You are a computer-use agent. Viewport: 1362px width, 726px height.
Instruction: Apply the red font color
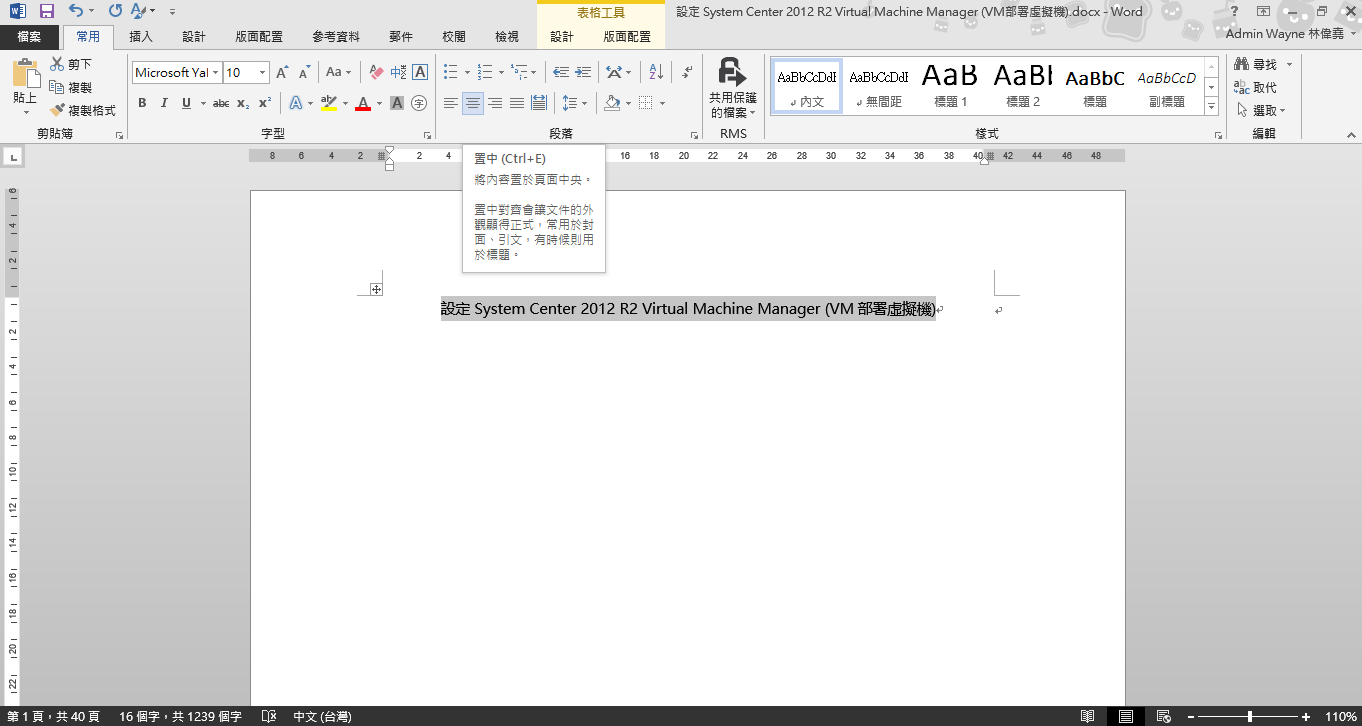coord(363,103)
